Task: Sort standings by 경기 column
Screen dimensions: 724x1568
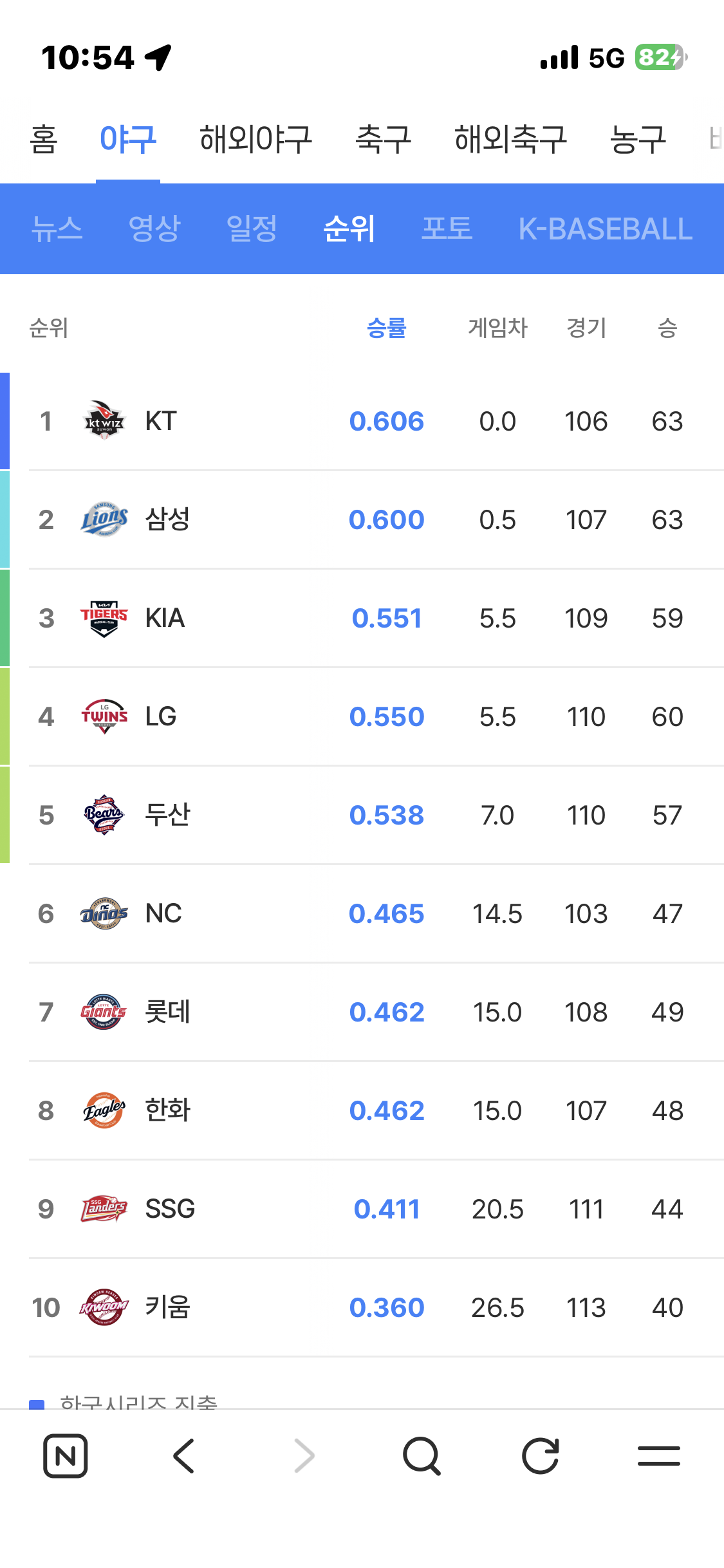Action: click(586, 328)
